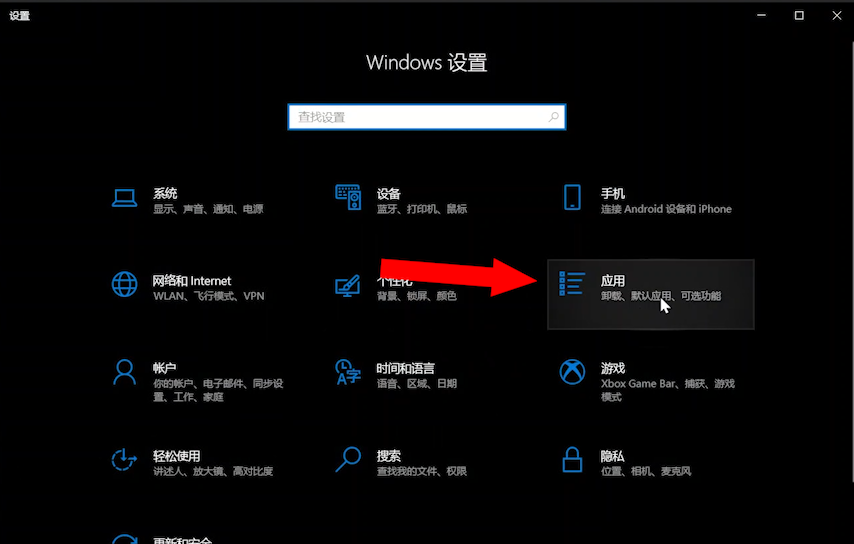Close the 设置 window
Viewport: 854px width, 544px height.
pos(837,15)
